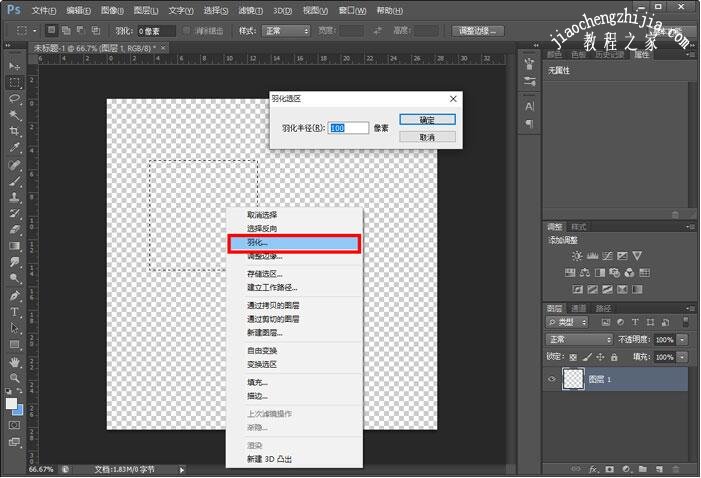Toggle the 消除锯齿 anti-alias checkbox

[184, 31]
